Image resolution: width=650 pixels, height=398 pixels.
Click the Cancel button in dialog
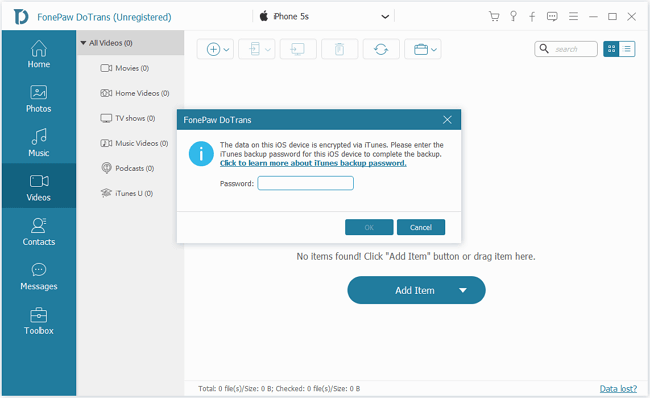click(x=421, y=227)
